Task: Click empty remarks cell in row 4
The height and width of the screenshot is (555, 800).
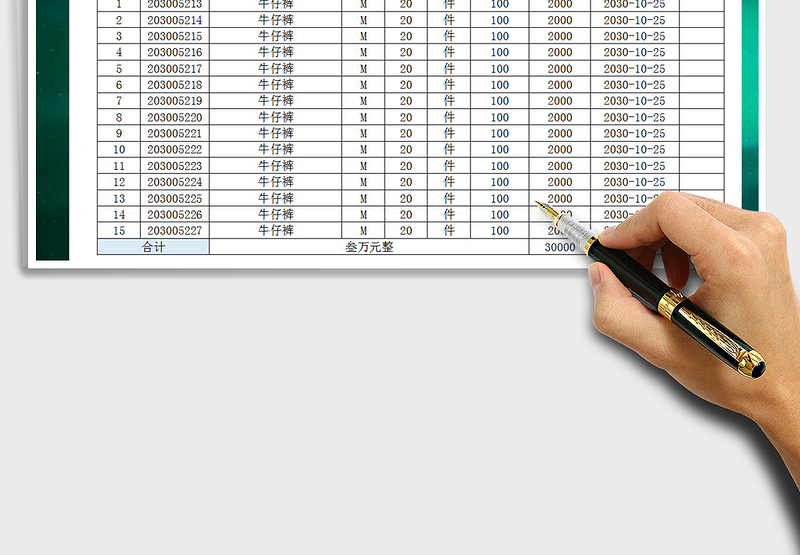Action: pyautogui.click(x=702, y=53)
